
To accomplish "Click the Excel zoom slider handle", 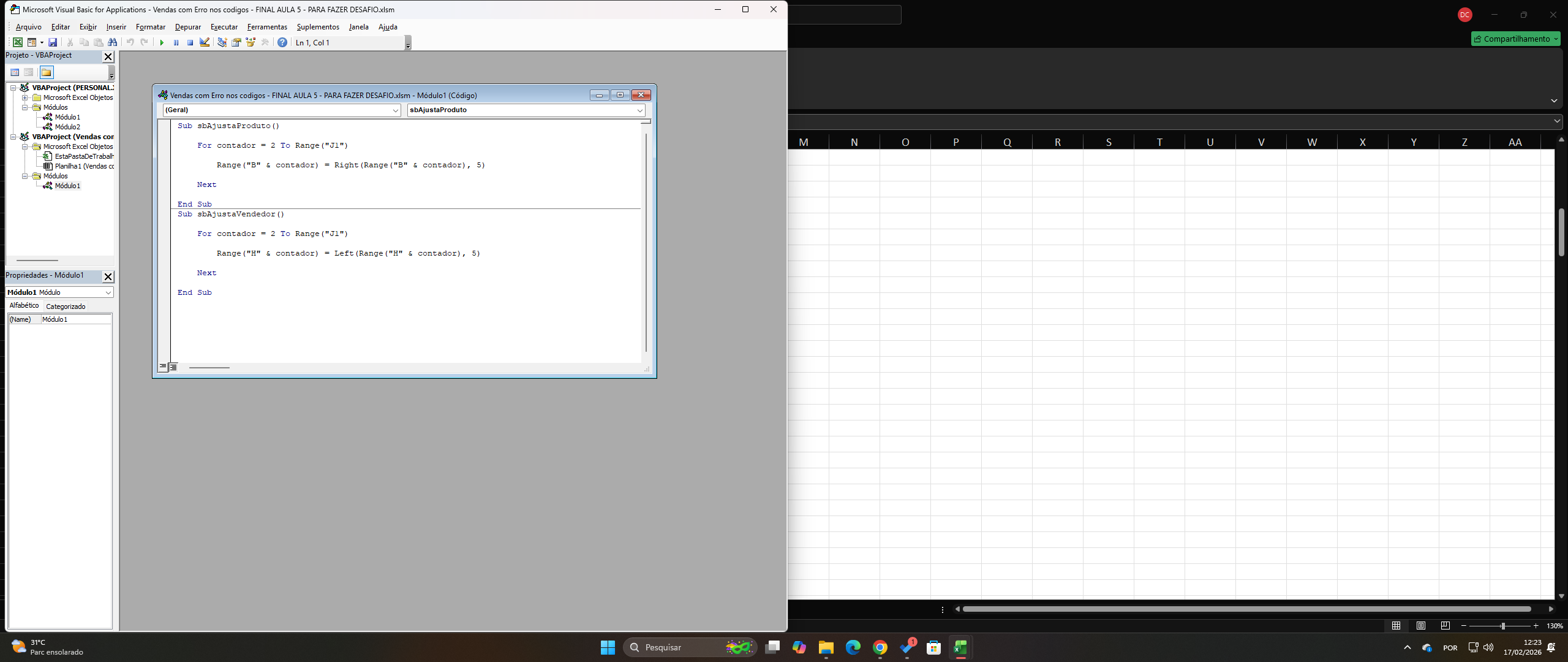I will click(x=1503, y=626).
